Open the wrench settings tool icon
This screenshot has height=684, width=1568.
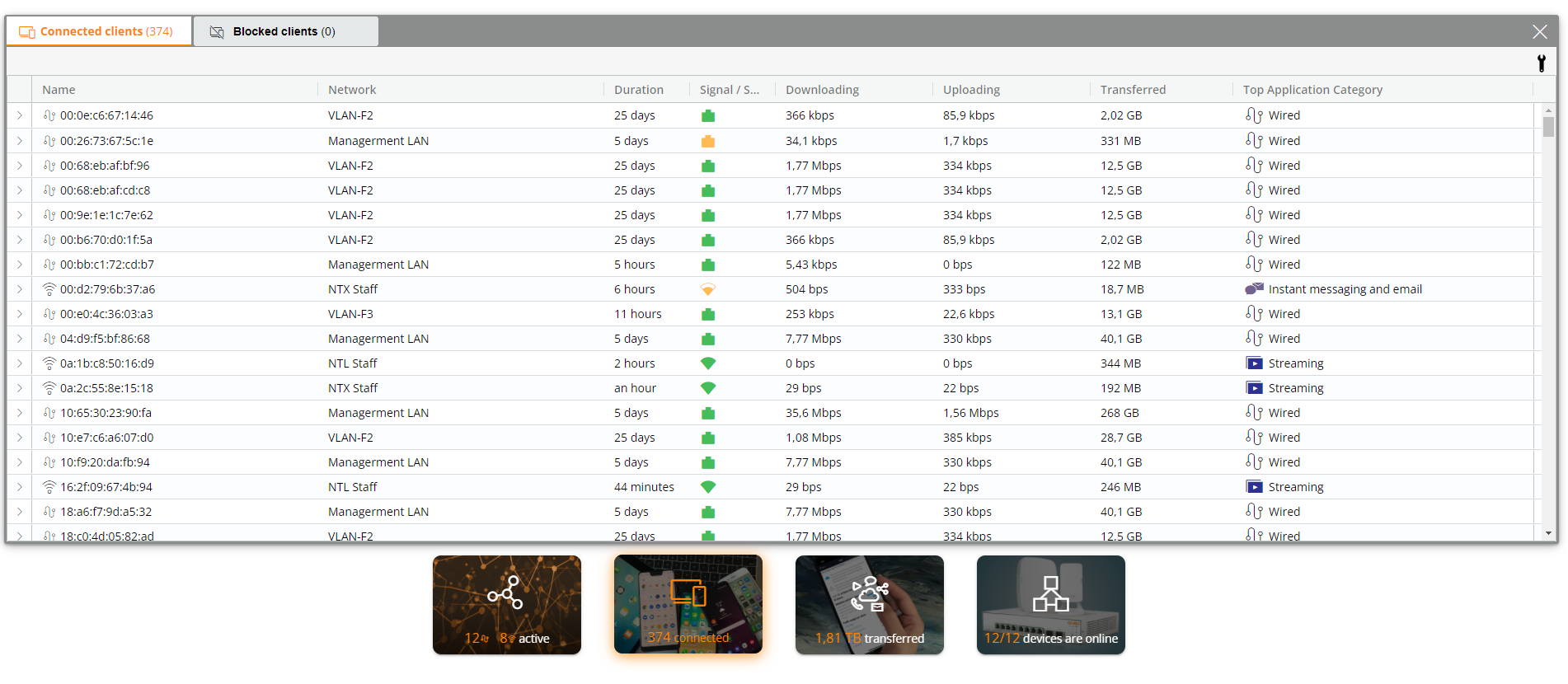[x=1541, y=63]
